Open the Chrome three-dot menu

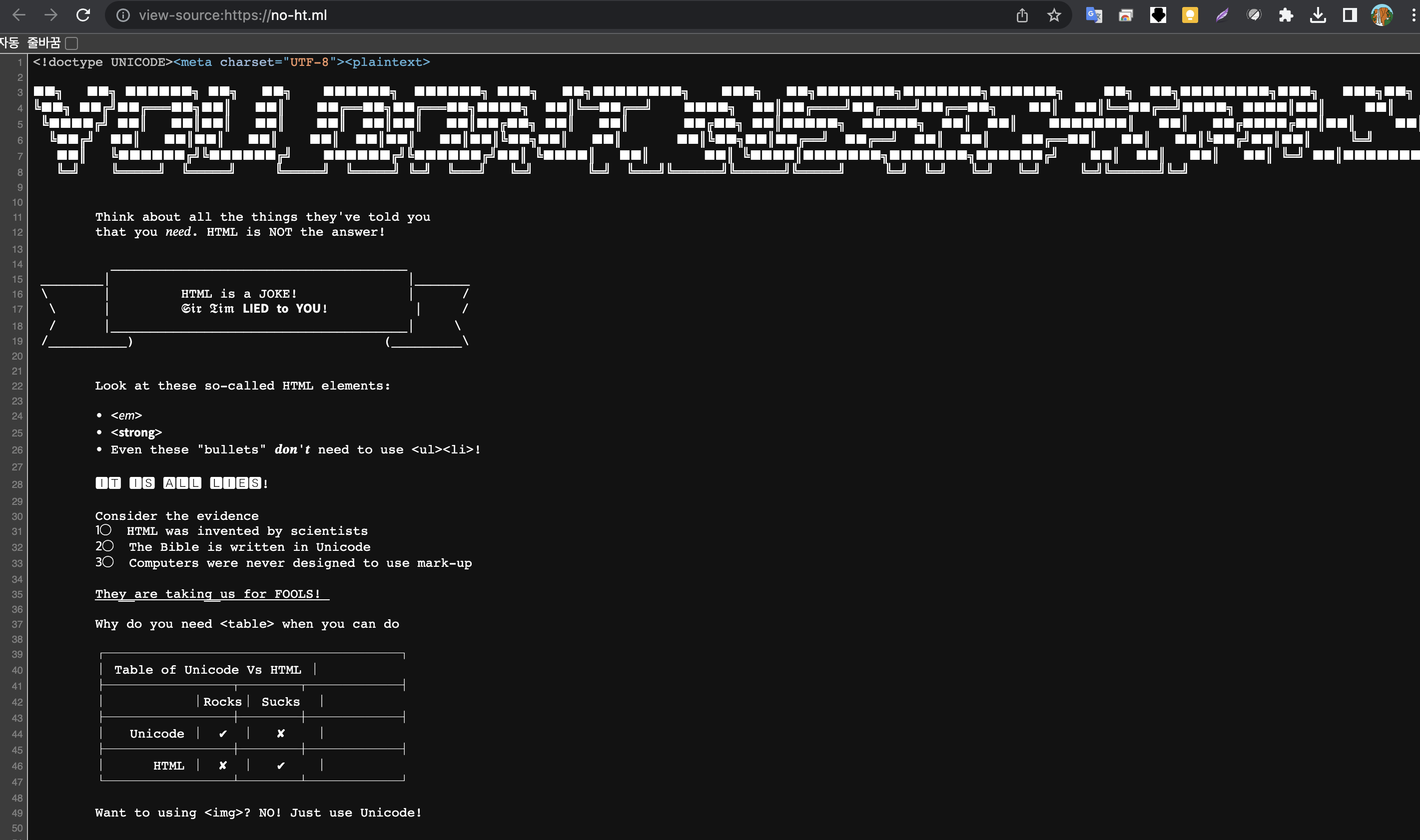pos(1413,15)
